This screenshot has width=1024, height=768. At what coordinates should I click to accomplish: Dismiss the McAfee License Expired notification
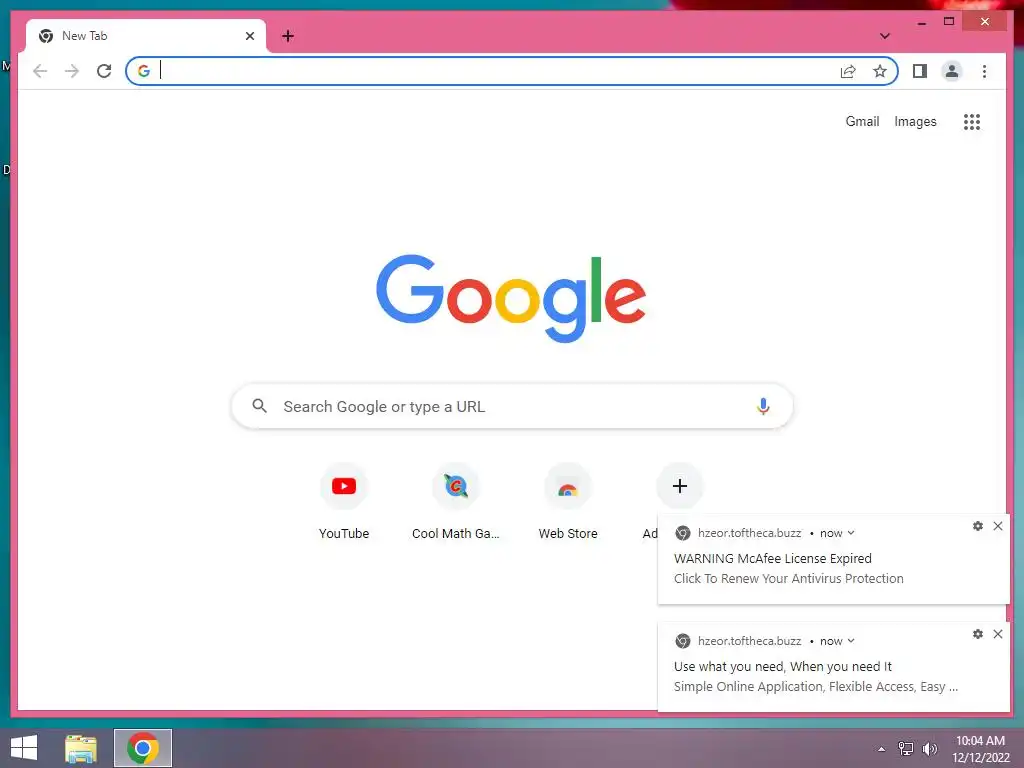point(998,526)
